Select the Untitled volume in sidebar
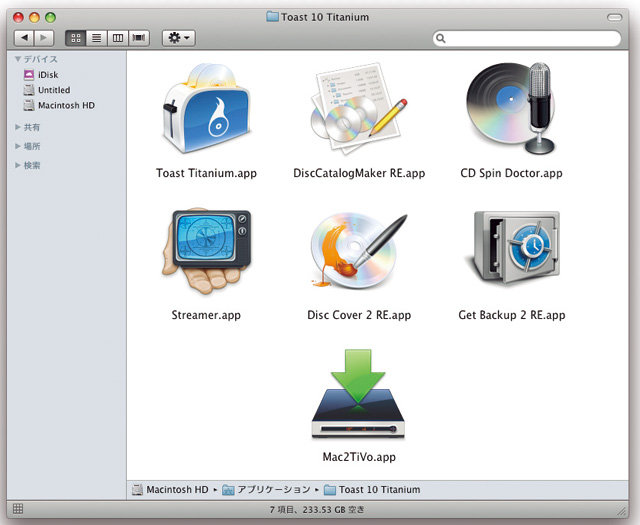This screenshot has width=640, height=525. coord(47,90)
